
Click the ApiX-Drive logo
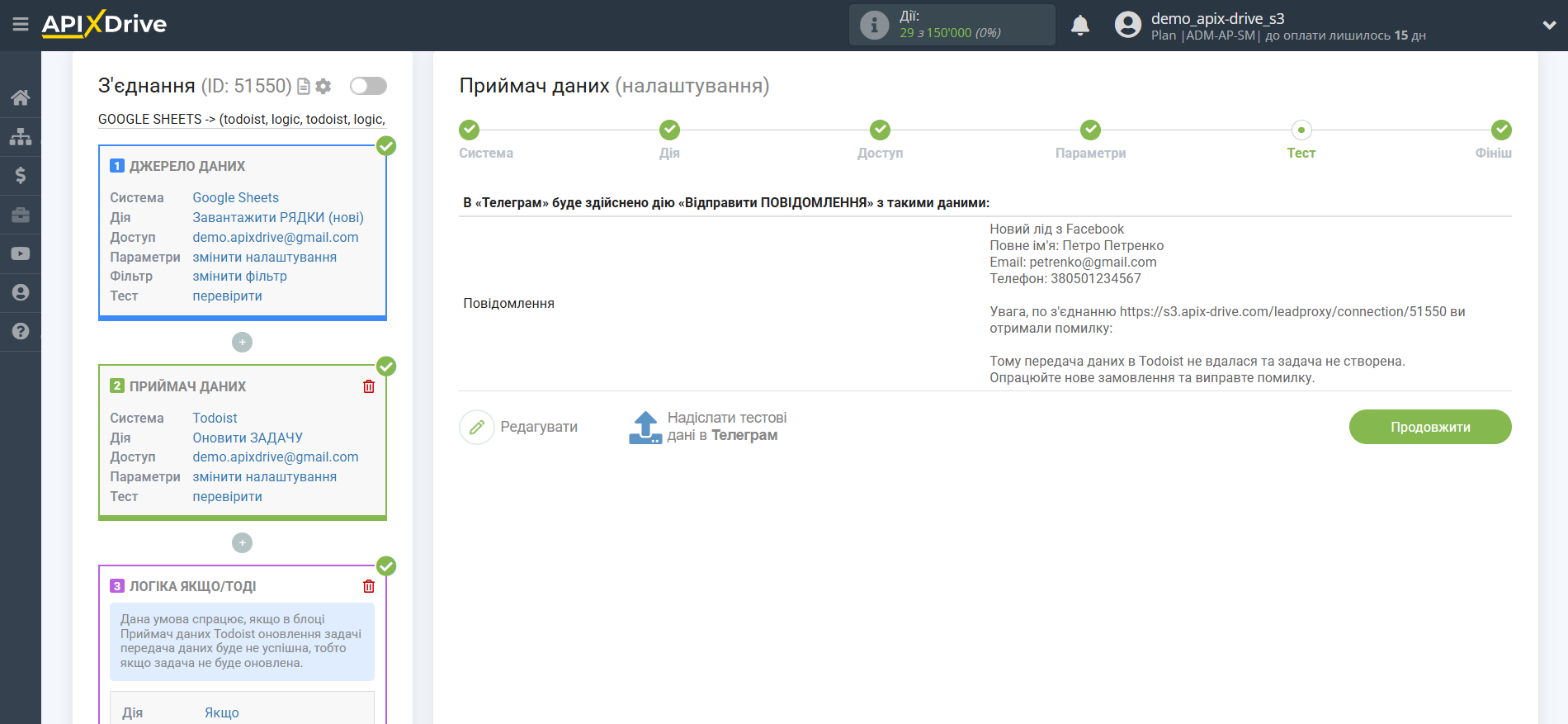[x=104, y=24]
